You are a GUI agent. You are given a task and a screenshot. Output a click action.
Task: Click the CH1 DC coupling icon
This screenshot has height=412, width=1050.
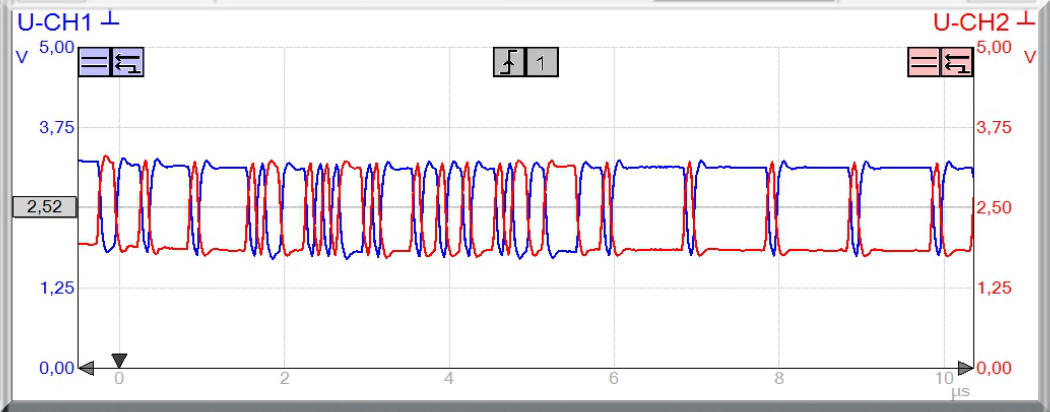(x=95, y=63)
